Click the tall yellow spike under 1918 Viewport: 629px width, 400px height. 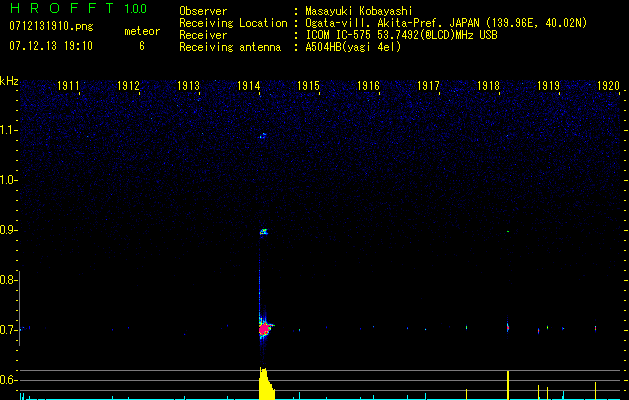[x=508, y=385]
